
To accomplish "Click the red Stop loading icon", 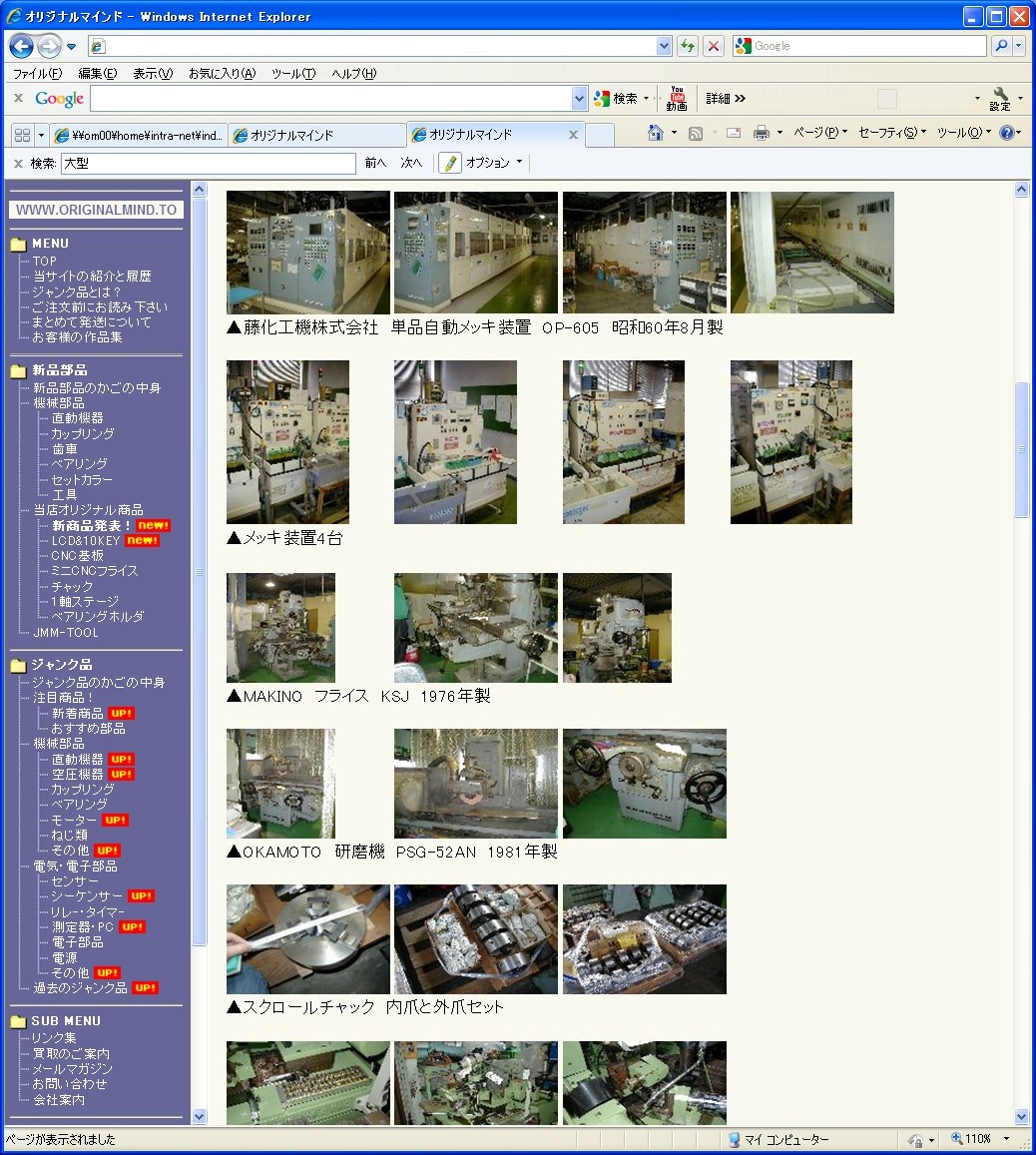I will click(714, 46).
